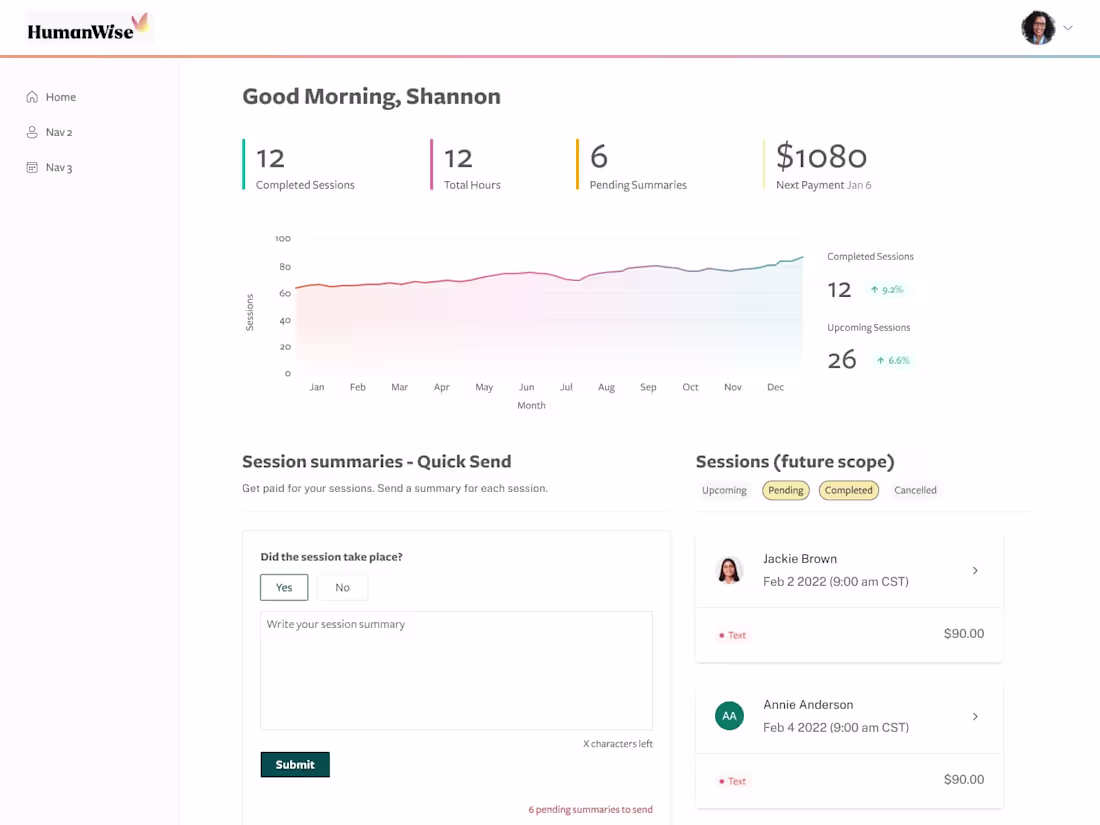1100x825 pixels.
Task: Select the Cancelled sessions filter
Action: tap(915, 490)
